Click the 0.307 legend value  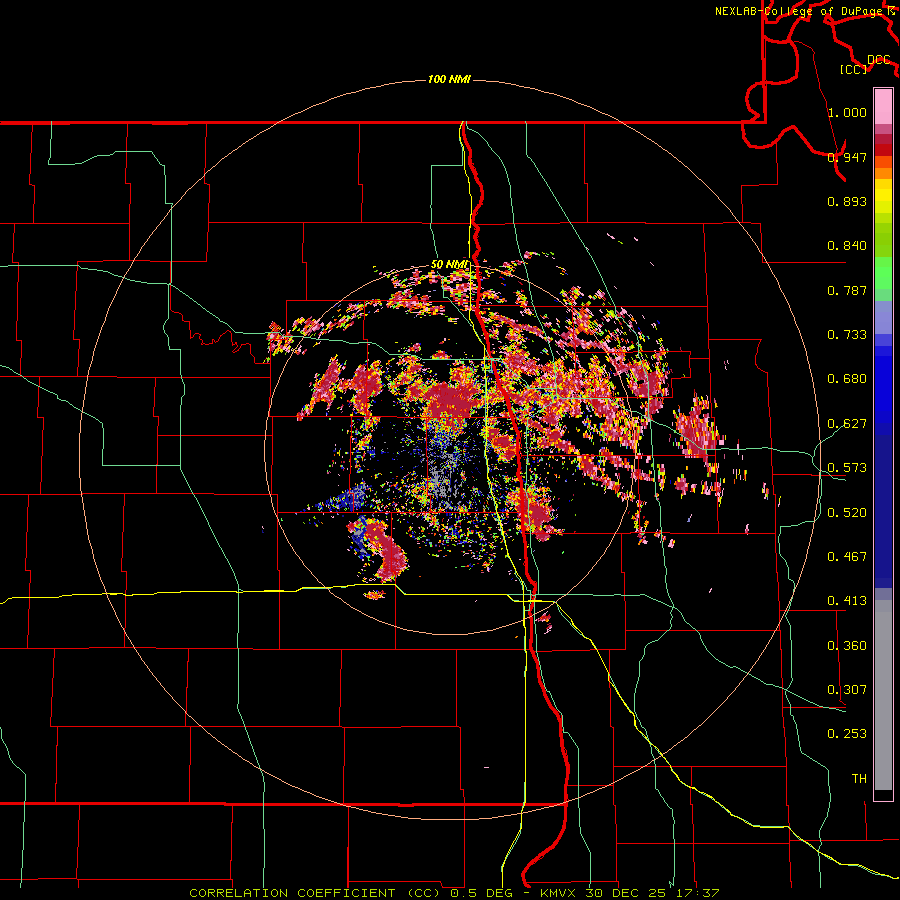(847, 690)
